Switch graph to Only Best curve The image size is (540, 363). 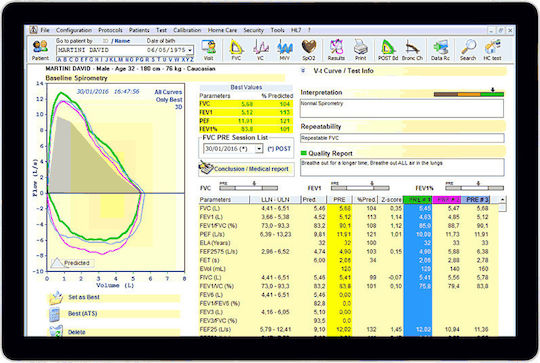coord(169,100)
